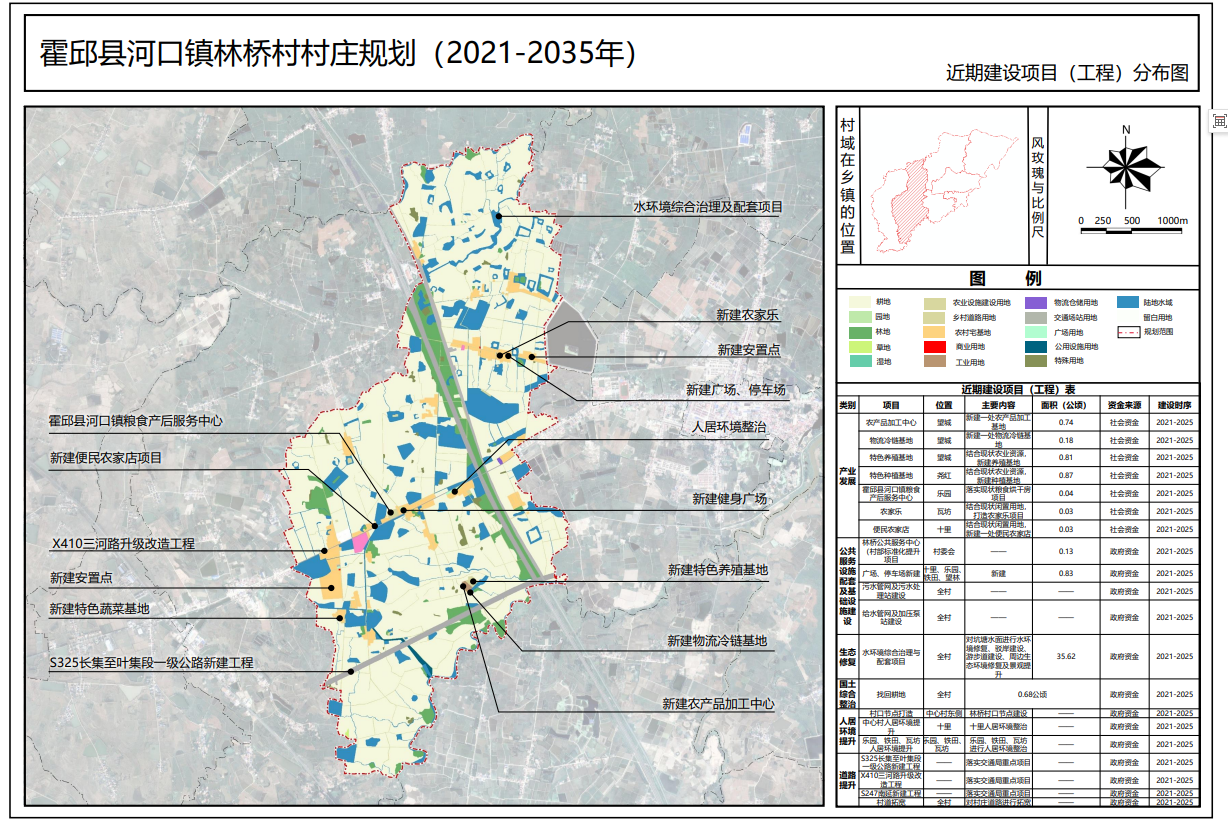Click map label 新建便民农家店项目
The width and height of the screenshot is (1228, 823).
(x=106, y=458)
